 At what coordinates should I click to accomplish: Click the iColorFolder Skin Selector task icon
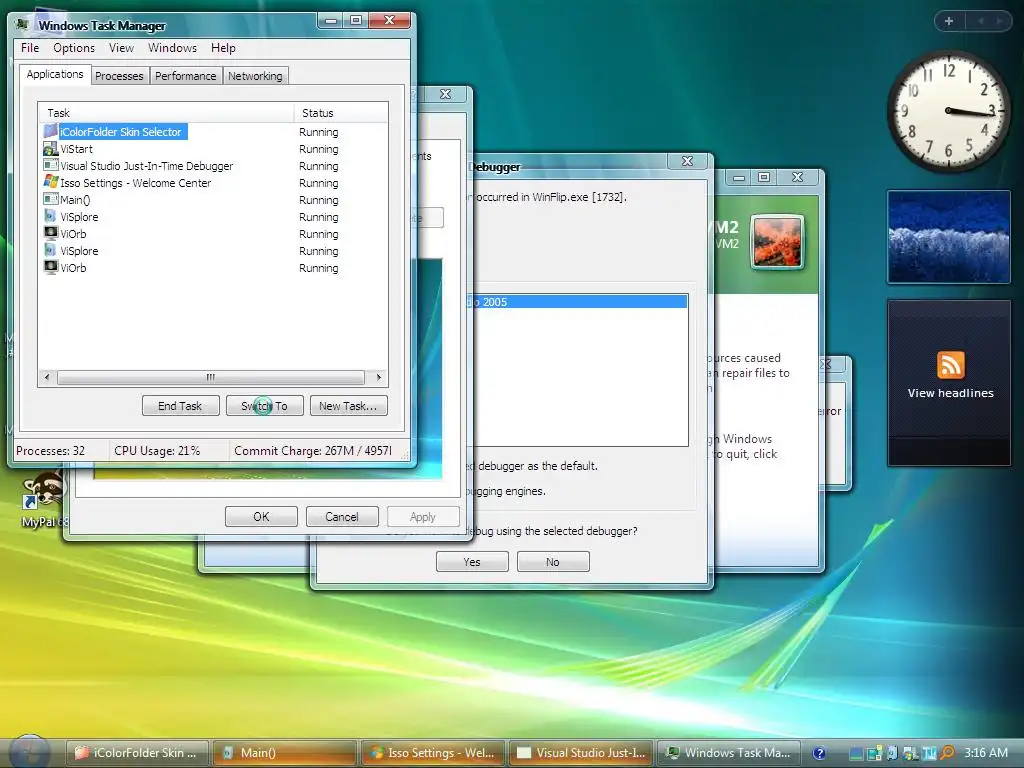tap(50, 131)
